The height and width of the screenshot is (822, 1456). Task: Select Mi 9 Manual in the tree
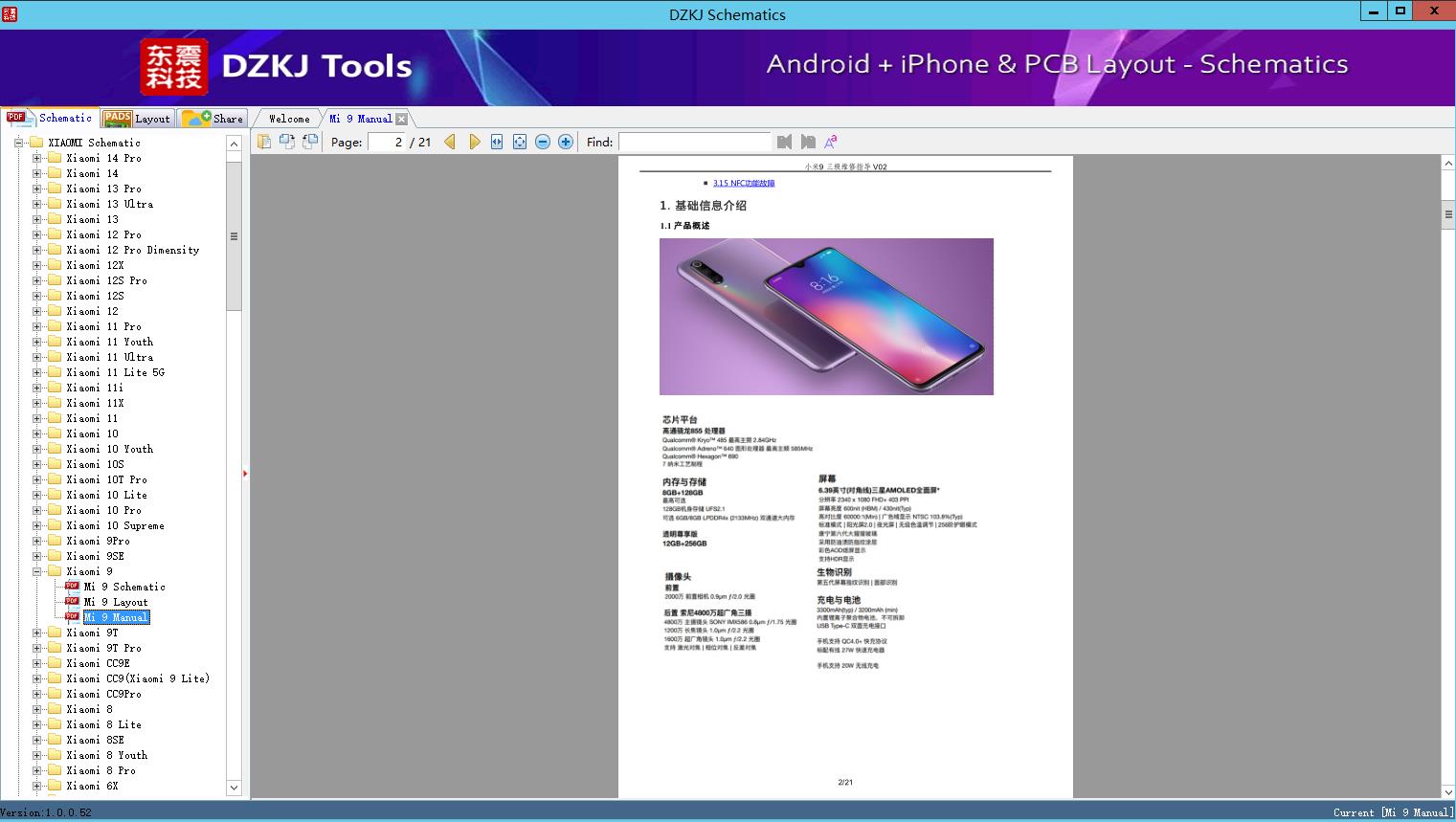click(x=116, y=617)
